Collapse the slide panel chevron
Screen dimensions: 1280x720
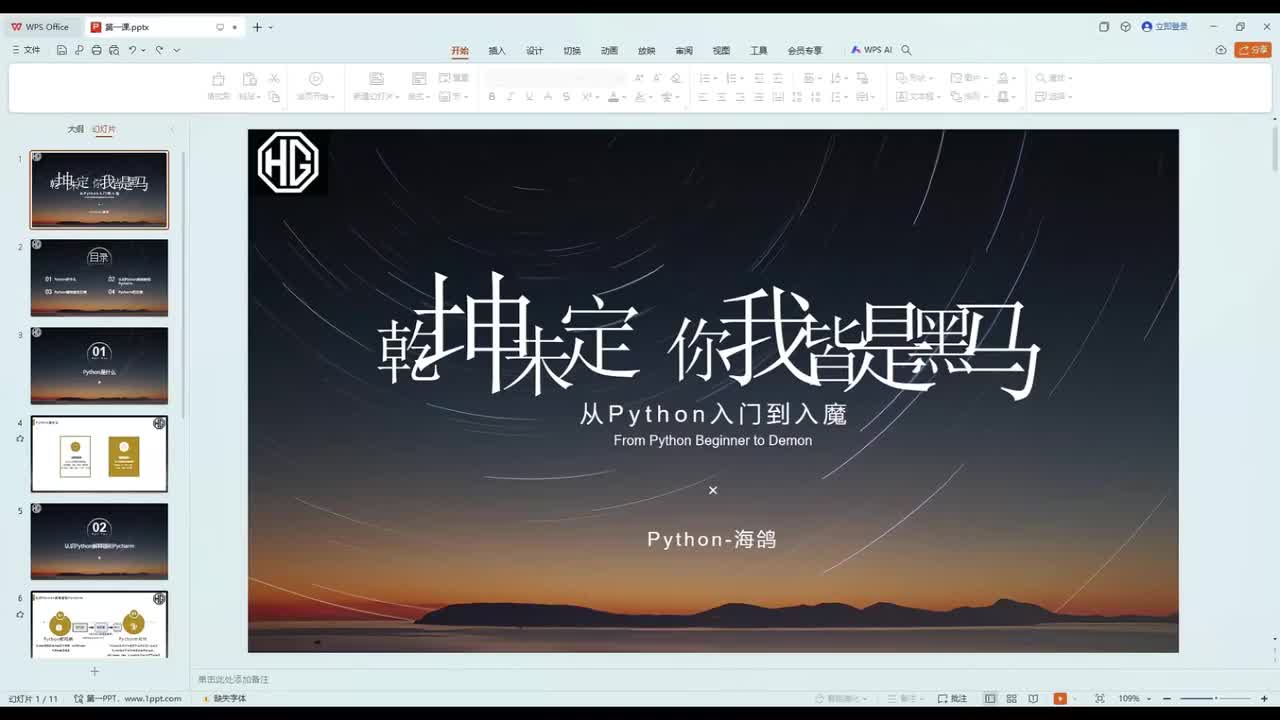172,129
